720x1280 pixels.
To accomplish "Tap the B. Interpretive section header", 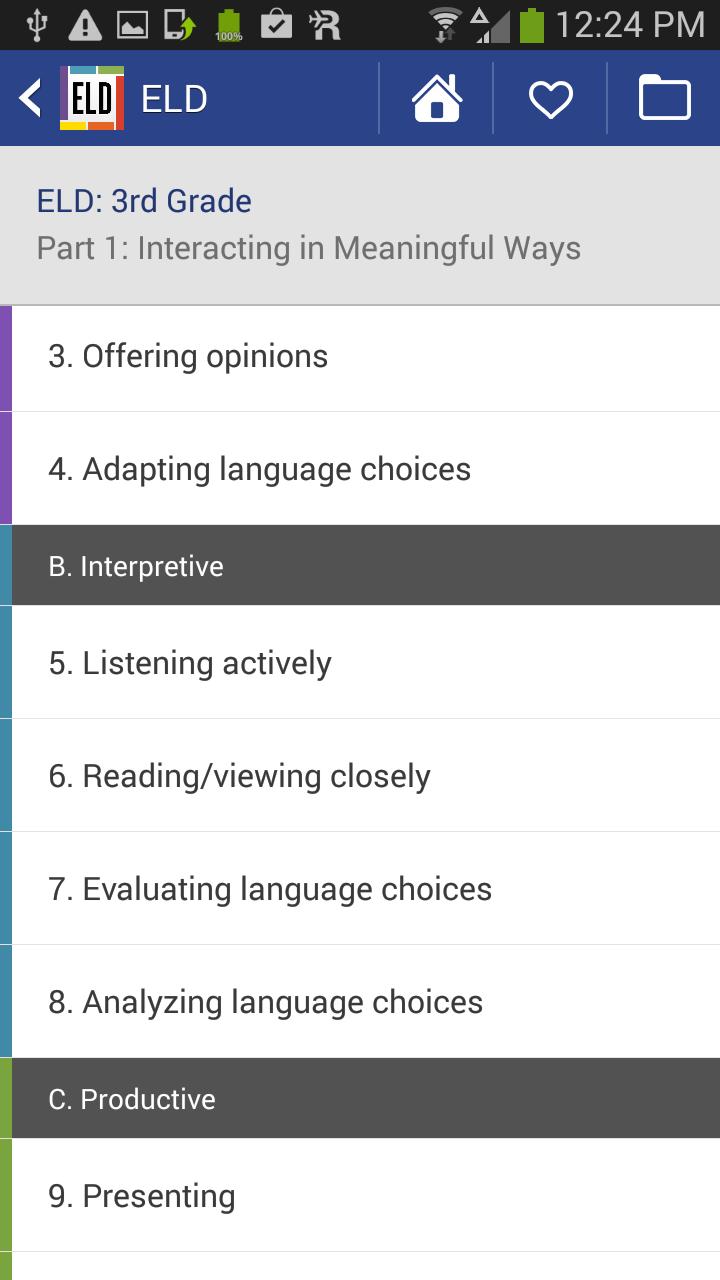I will [360, 566].
